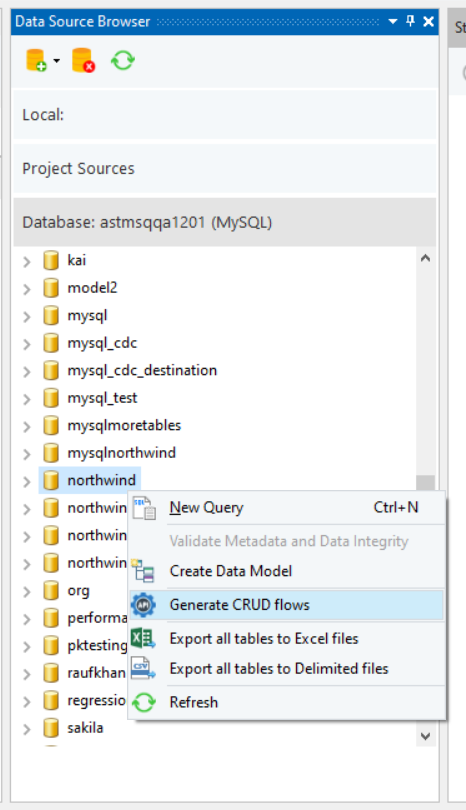Select the Project Sources section header
Viewport: 466px width, 810px height.
[x=224, y=169]
